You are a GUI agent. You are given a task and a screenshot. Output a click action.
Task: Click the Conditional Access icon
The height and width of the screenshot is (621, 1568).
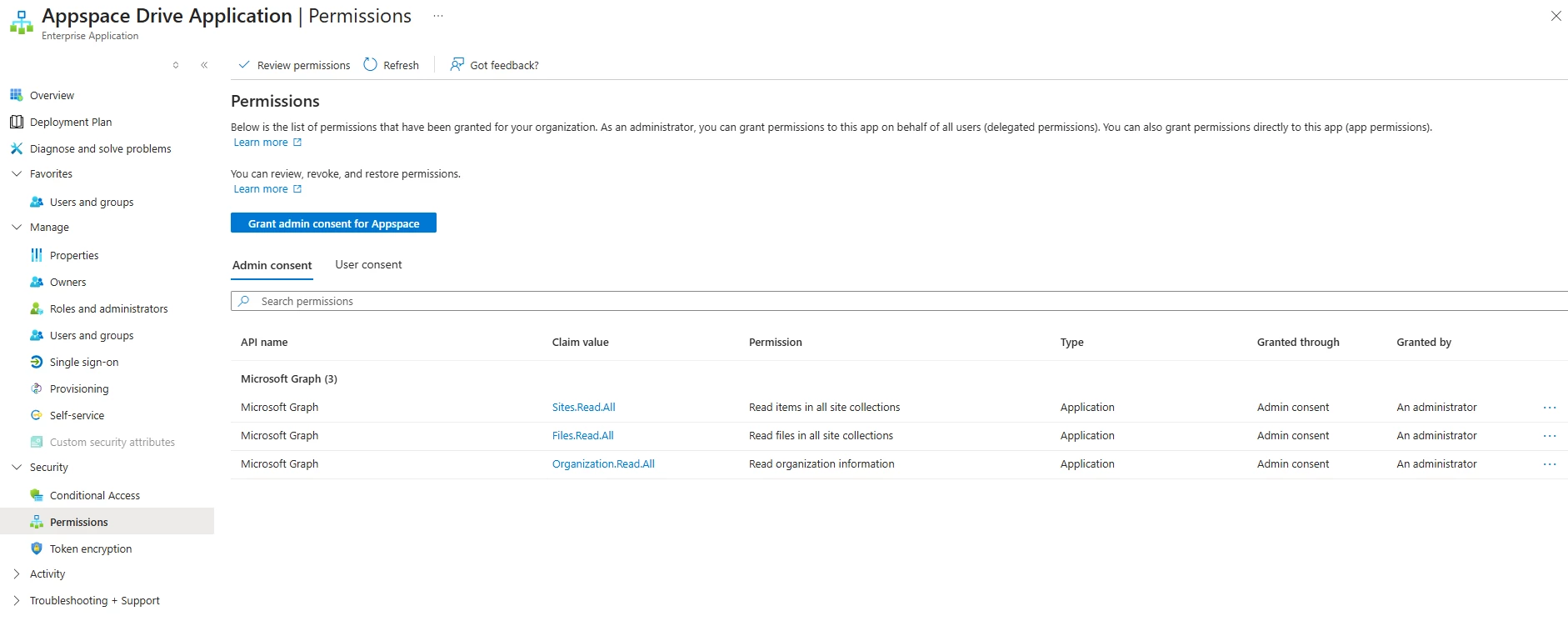click(37, 495)
